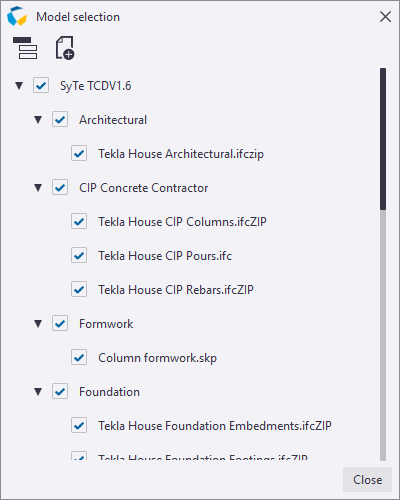The width and height of the screenshot is (400, 500).
Task: Collapse the Foundation folder arrow
Action: click(38, 392)
